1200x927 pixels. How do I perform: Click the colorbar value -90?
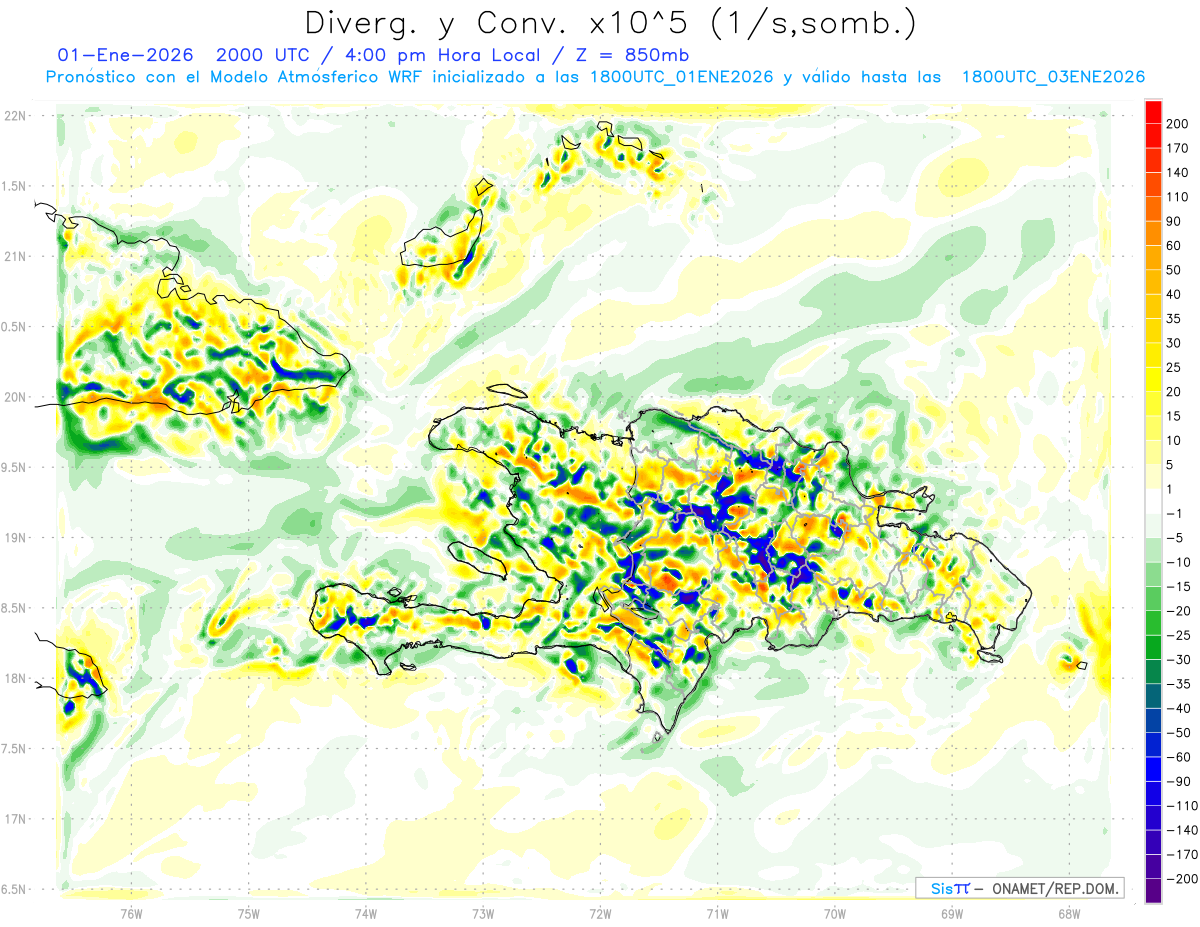tap(1179, 781)
